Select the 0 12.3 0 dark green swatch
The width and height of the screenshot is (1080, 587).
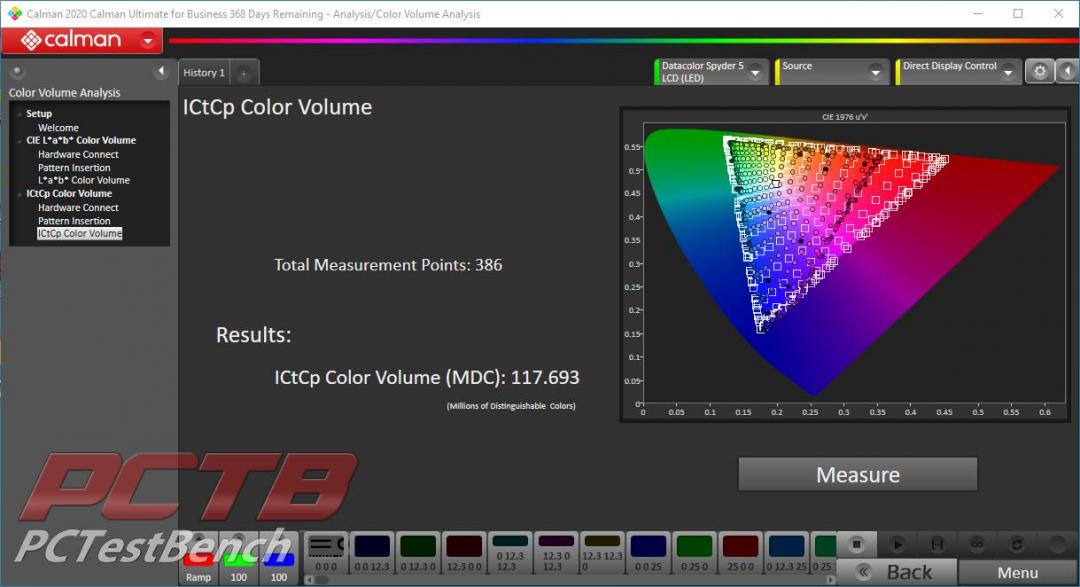pos(418,553)
